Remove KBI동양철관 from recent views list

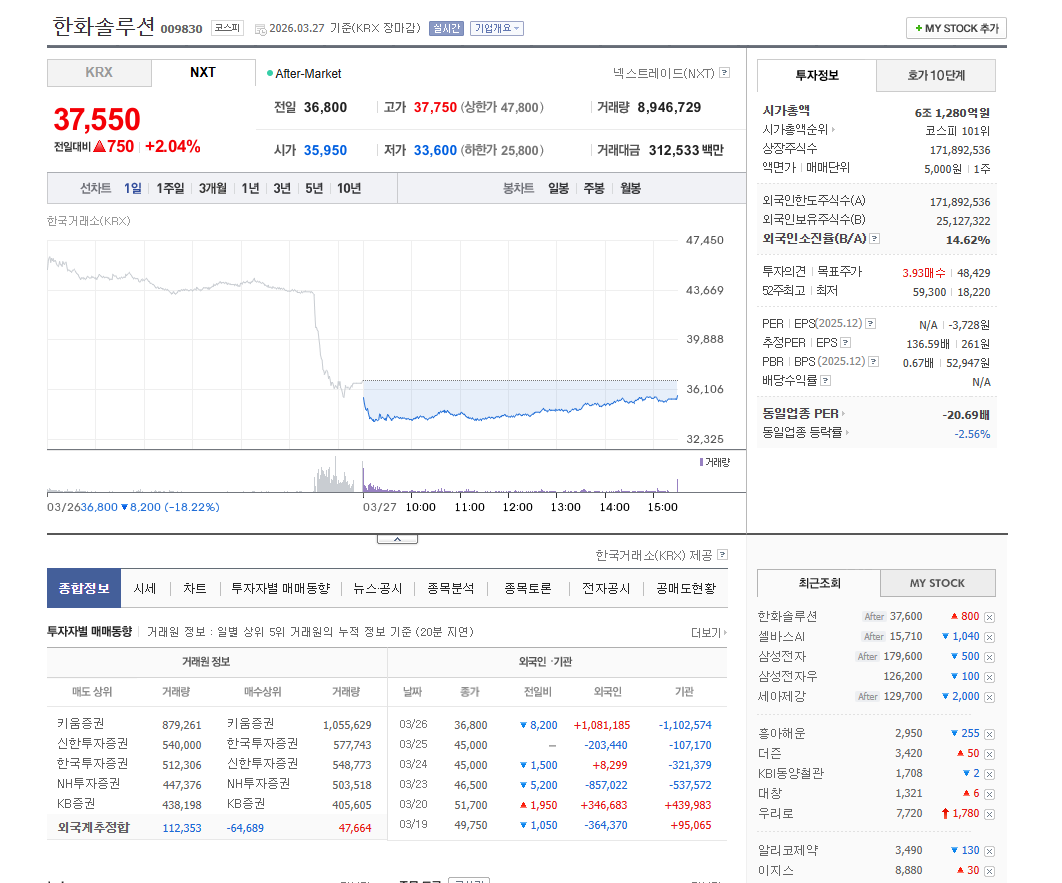click(x=990, y=774)
